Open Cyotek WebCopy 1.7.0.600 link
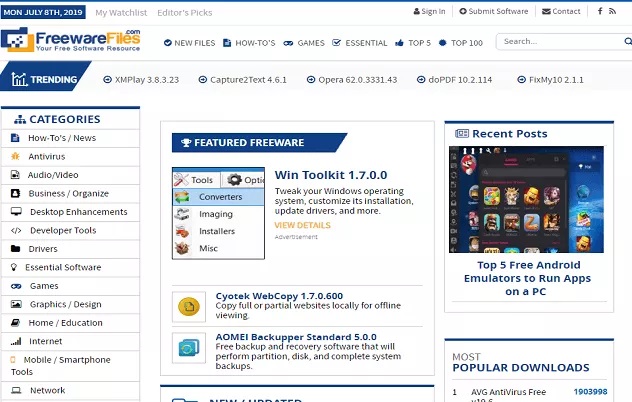 279,296
